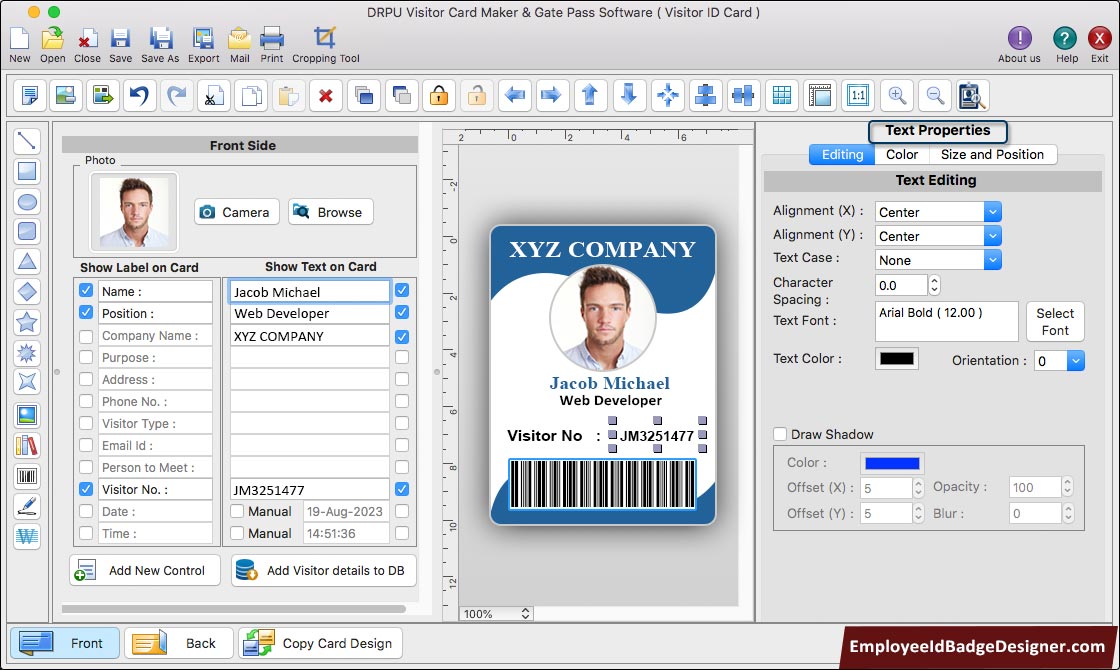
Task: Switch to the Color tab
Action: pyautogui.click(x=901, y=154)
